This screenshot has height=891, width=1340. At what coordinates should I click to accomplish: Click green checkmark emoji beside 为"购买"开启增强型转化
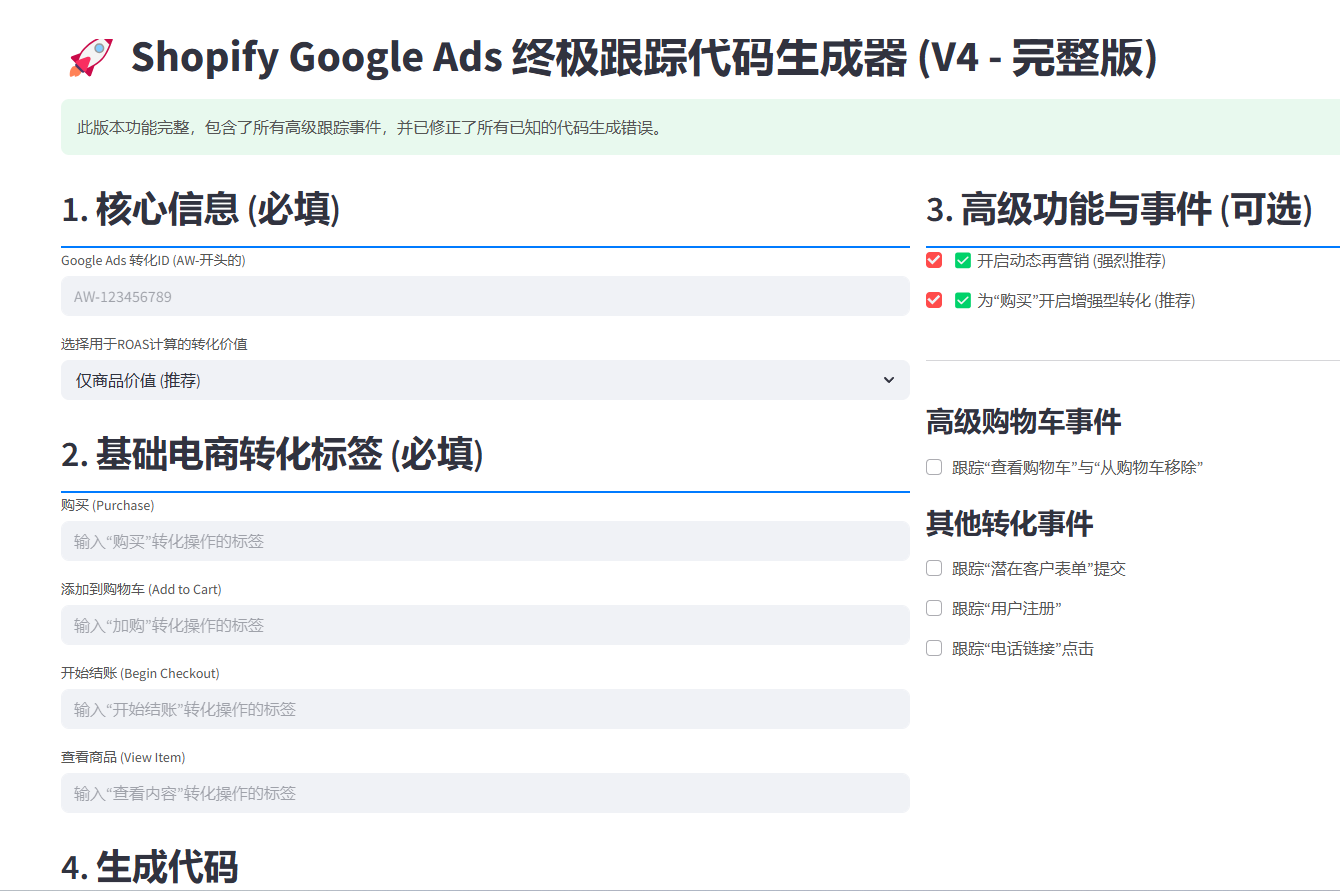(x=963, y=301)
